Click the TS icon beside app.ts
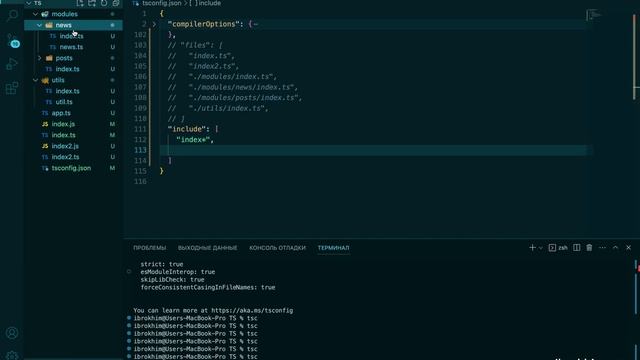Screen dimensions: 640x360 [x=45, y=113]
